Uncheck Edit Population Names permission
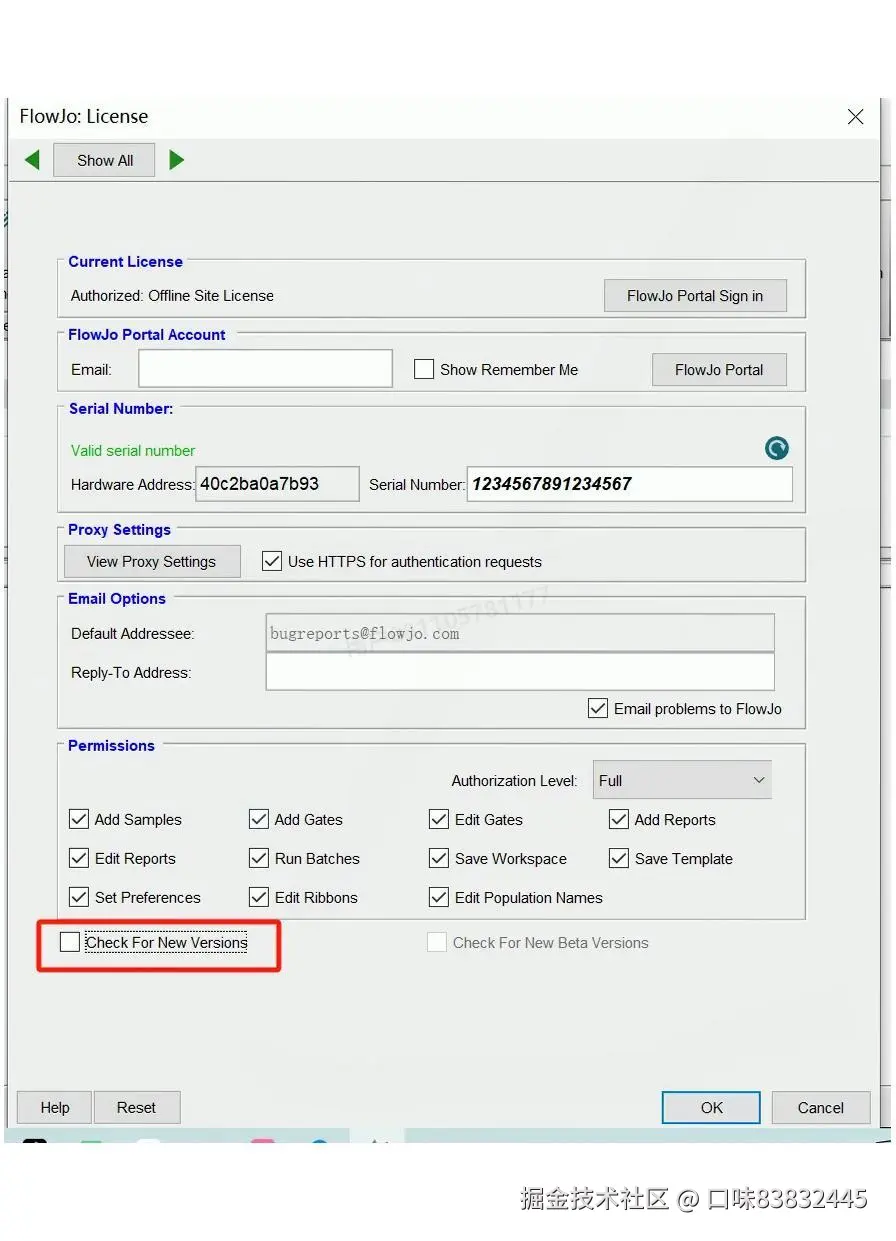The width and height of the screenshot is (896, 1241). [x=439, y=898]
